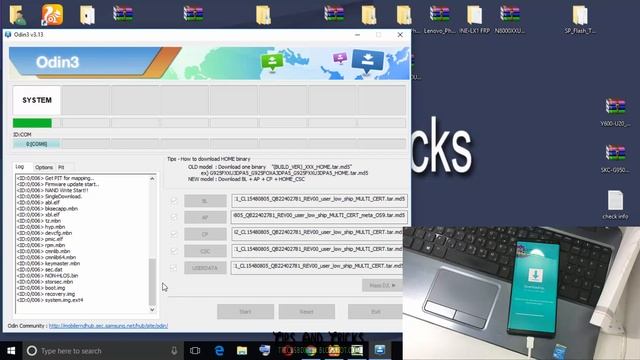Select the 'sec.dat' log line
Screen dimensions: 640x360
pos(40,269)
